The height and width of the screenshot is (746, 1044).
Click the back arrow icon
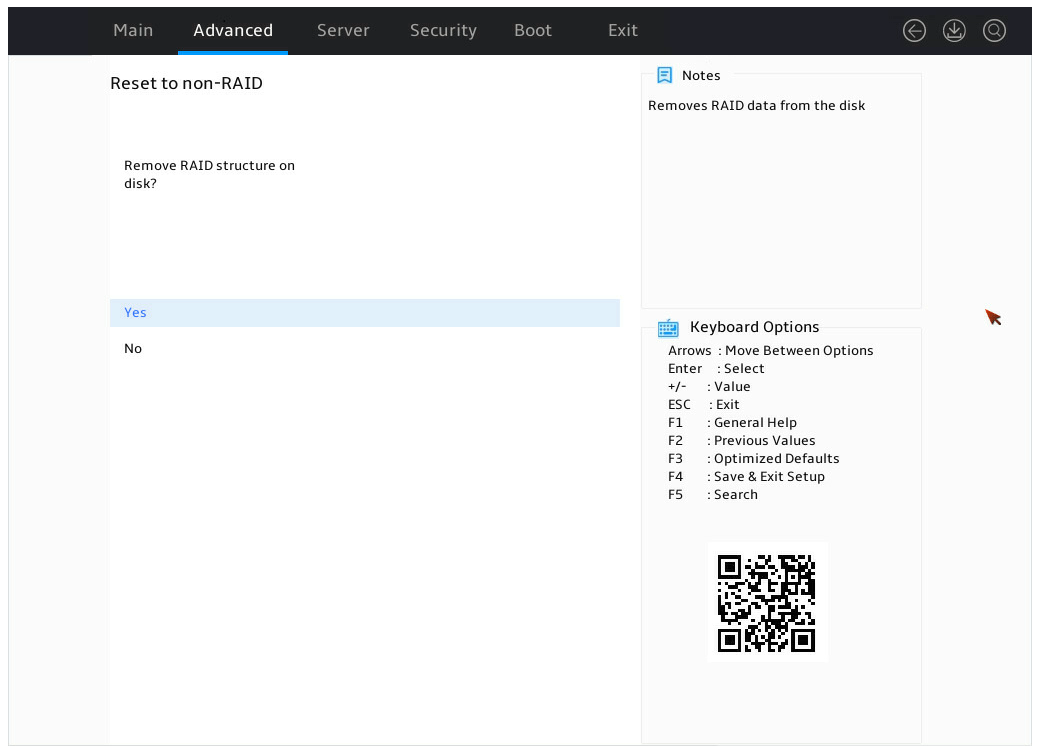pos(914,31)
